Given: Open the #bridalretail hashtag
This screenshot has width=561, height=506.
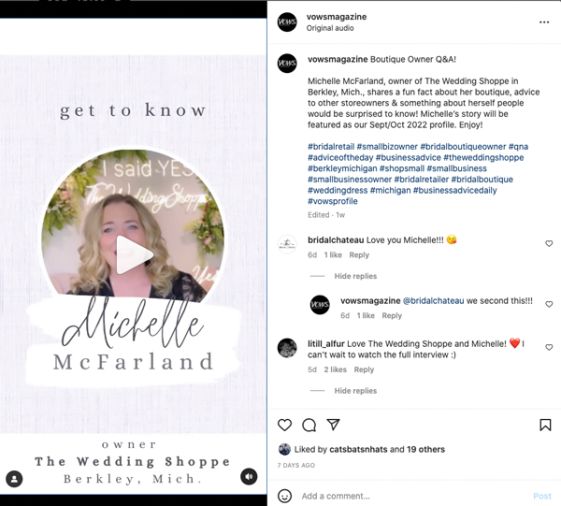Looking at the screenshot, I should pyautogui.click(x=331, y=147).
